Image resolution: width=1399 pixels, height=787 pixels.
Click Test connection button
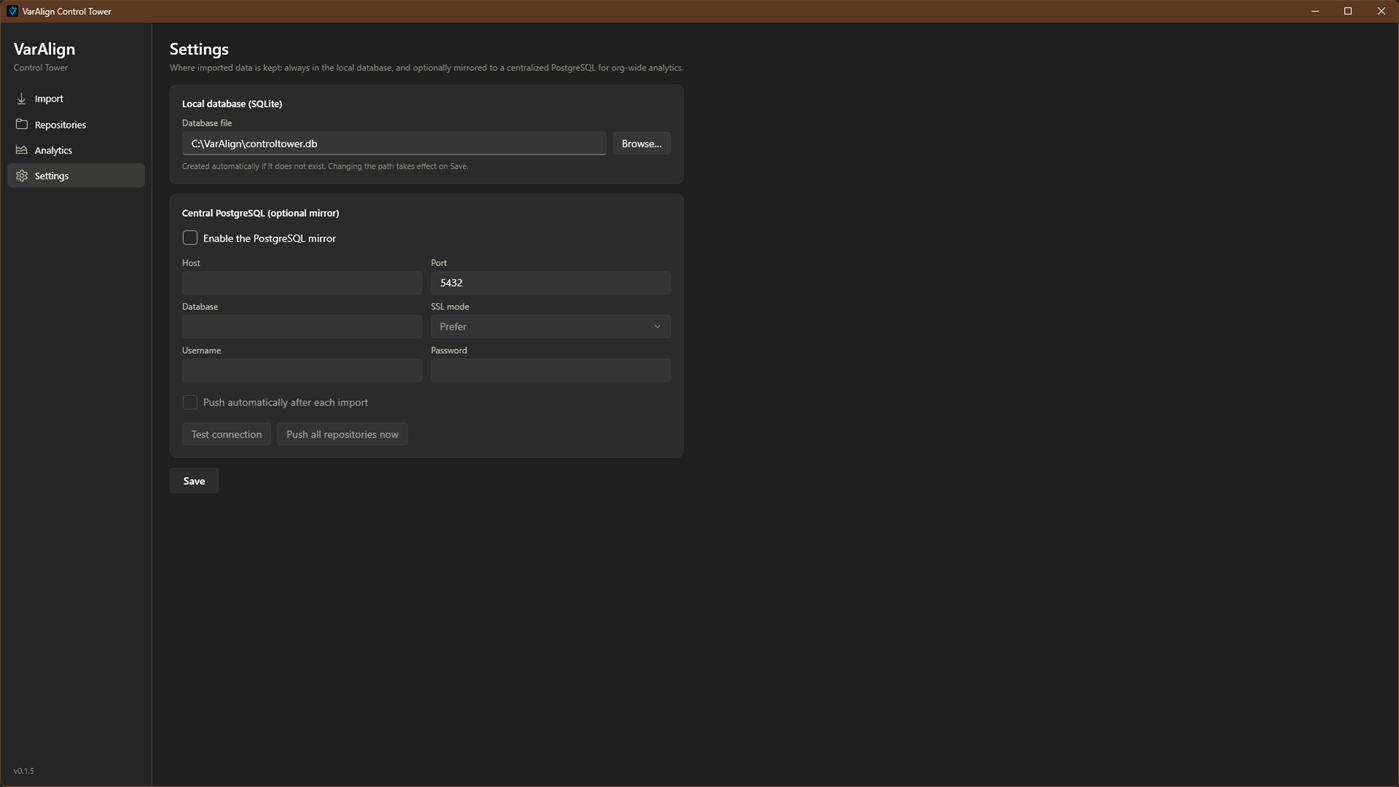tap(226, 434)
